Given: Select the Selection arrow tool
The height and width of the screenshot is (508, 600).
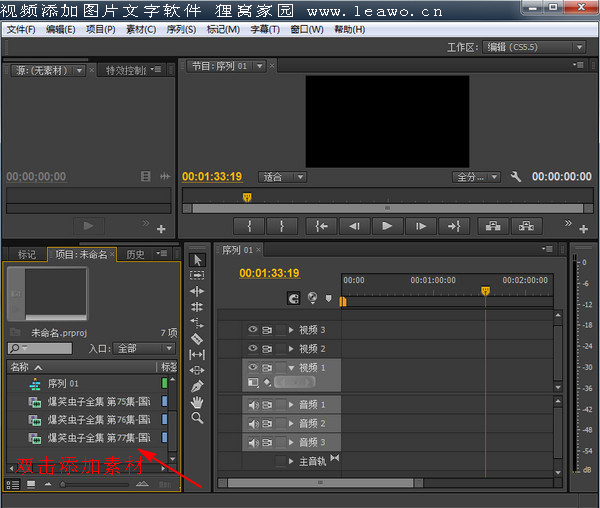Looking at the screenshot, I should 197,260.
